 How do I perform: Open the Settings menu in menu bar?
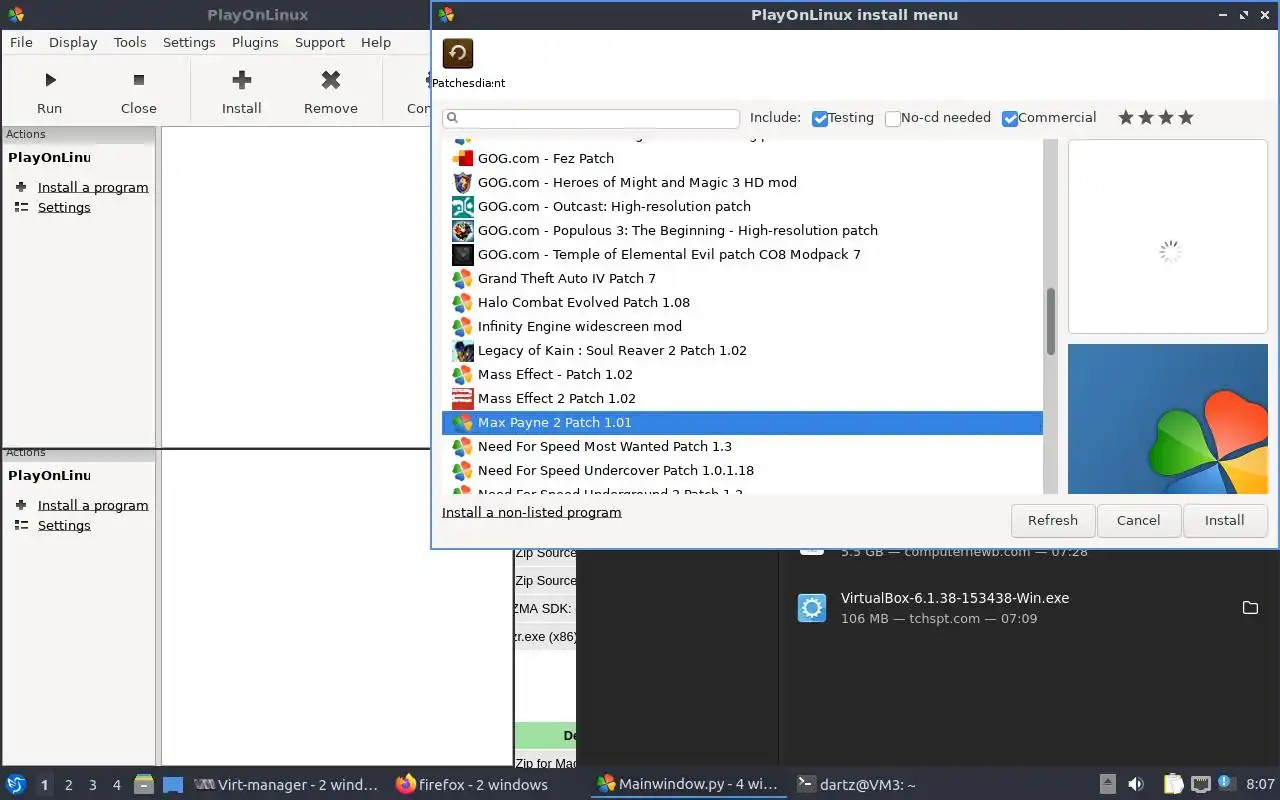pos(189,42)
